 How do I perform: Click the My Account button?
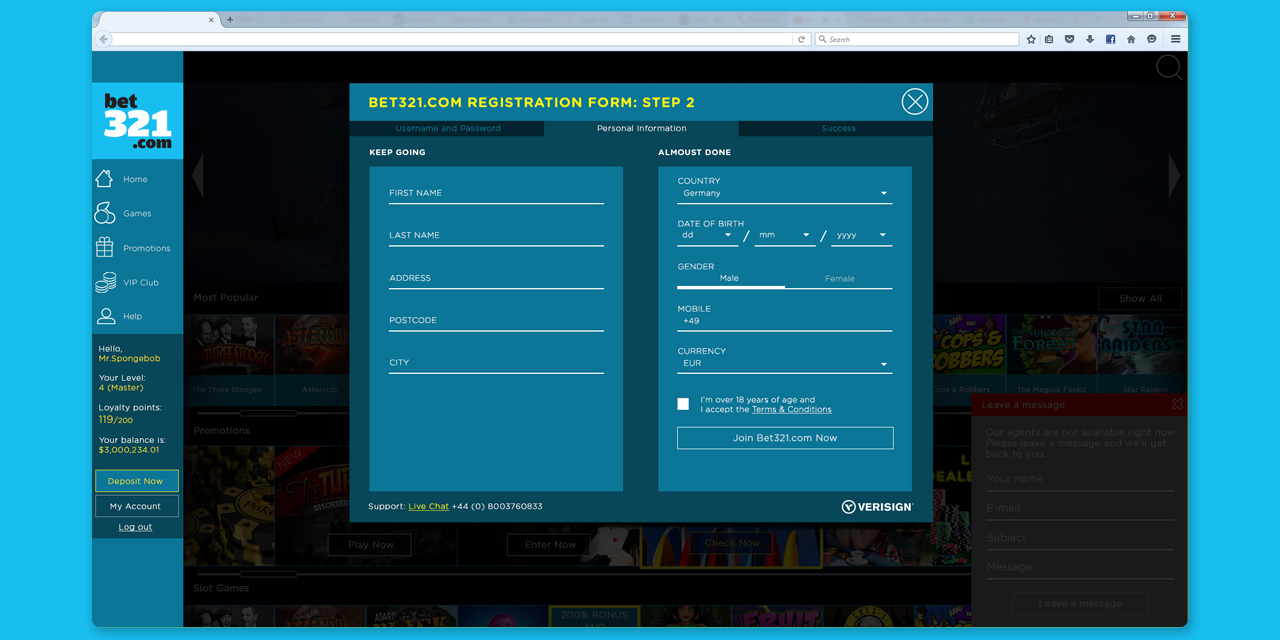(x=136, y=506)
